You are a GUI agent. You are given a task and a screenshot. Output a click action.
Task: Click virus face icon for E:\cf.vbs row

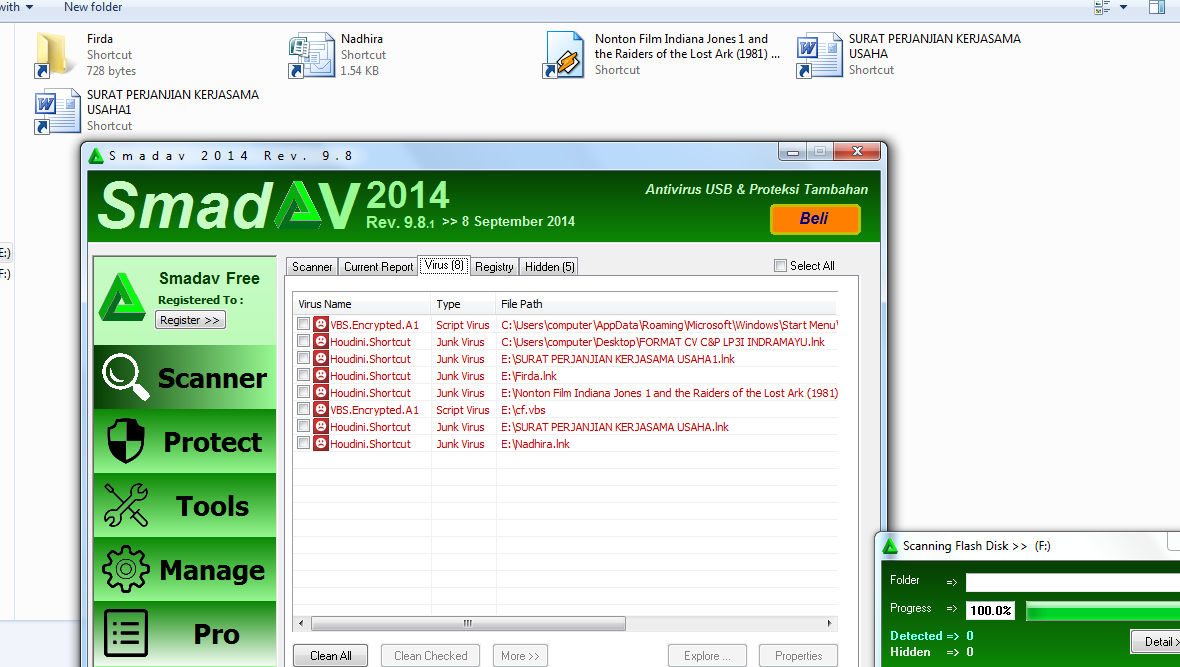coord(321,410)
